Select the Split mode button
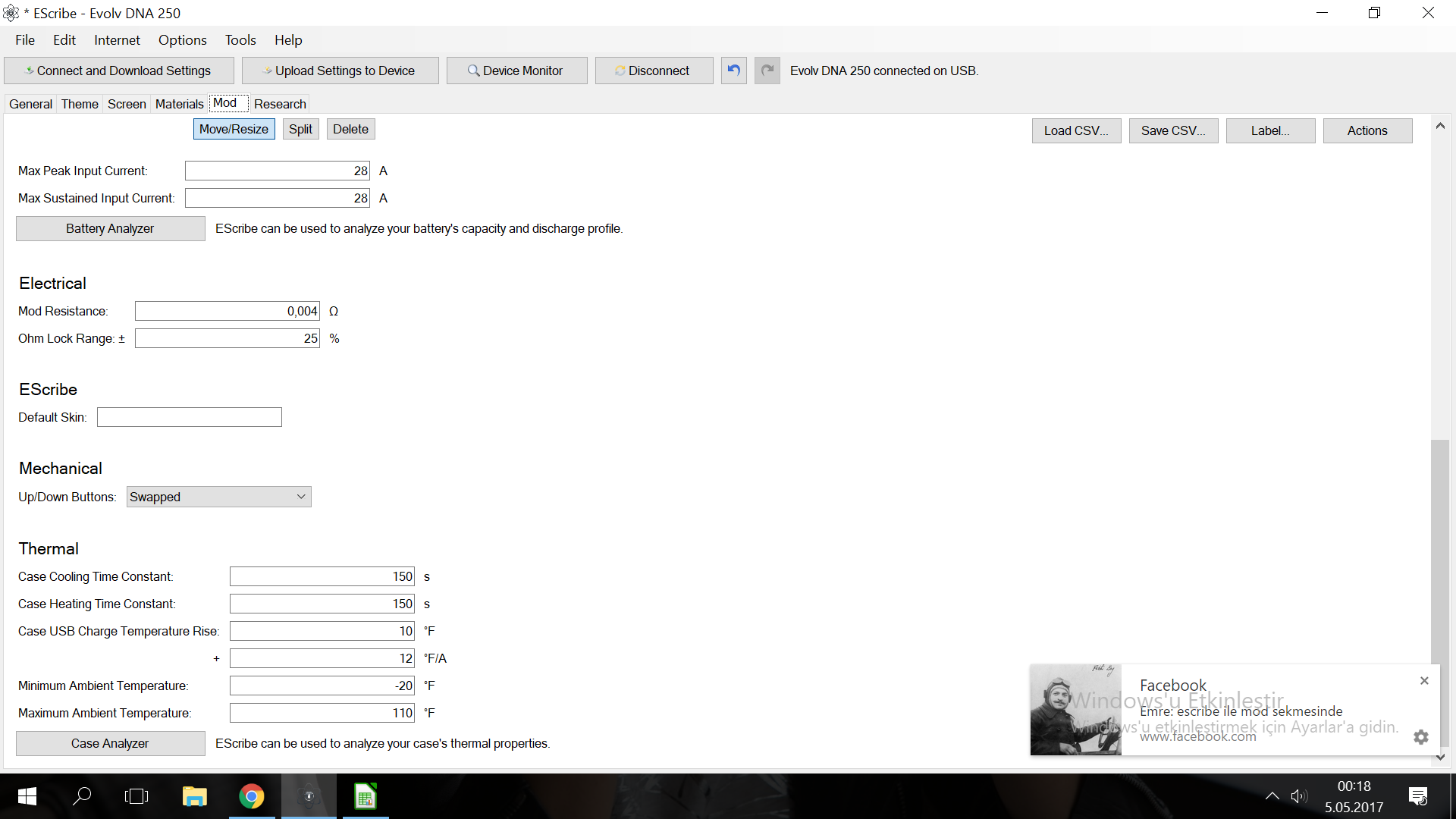Viewport: 1456px width, 819px height. [x=300, y=129]
